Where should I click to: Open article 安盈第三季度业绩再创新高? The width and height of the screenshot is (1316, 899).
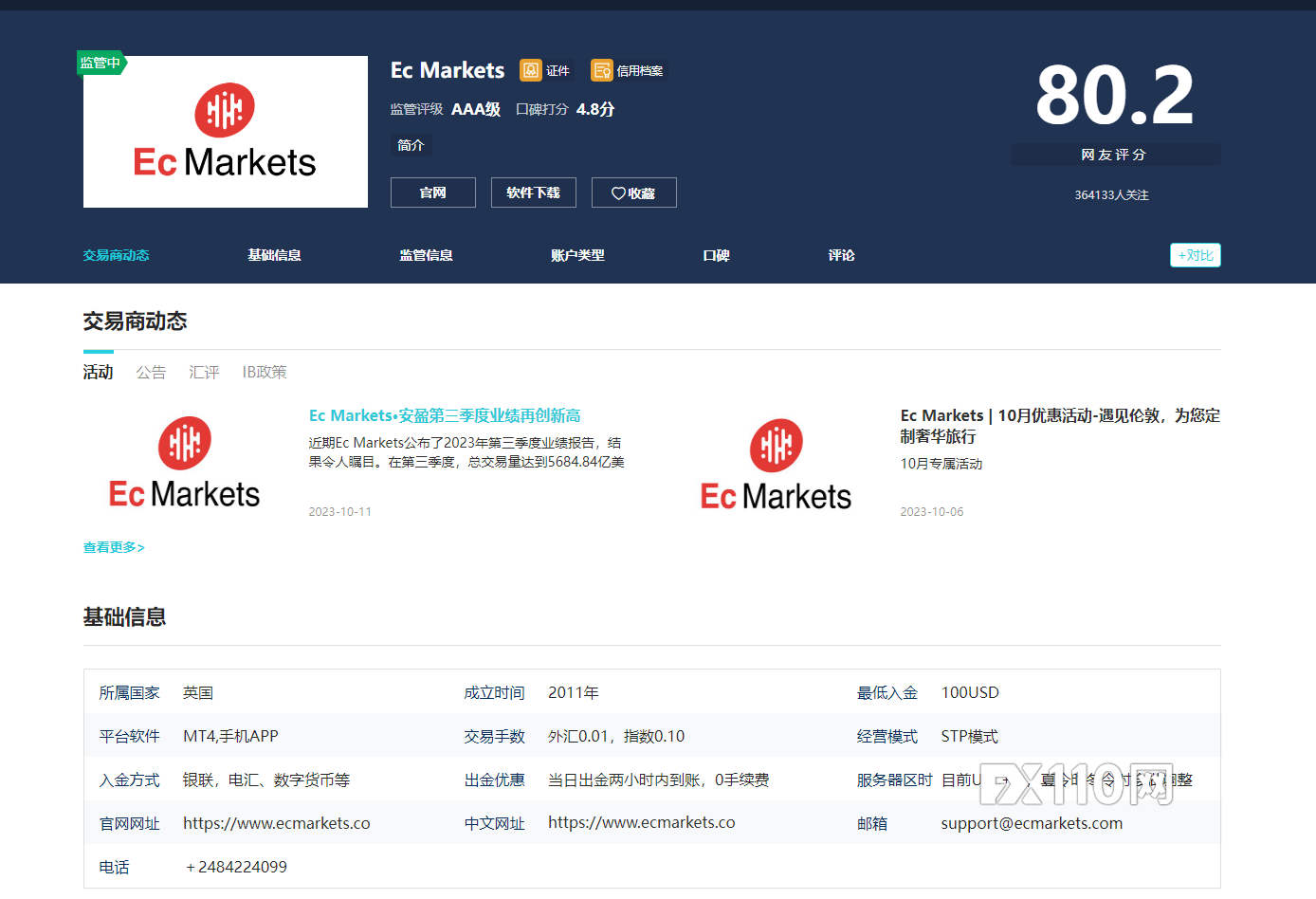445,415
